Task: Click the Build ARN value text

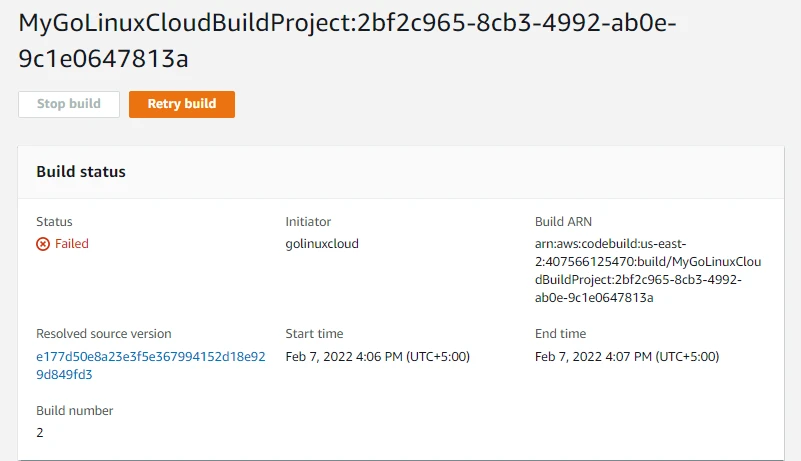Action: click(x=648, y=270)
